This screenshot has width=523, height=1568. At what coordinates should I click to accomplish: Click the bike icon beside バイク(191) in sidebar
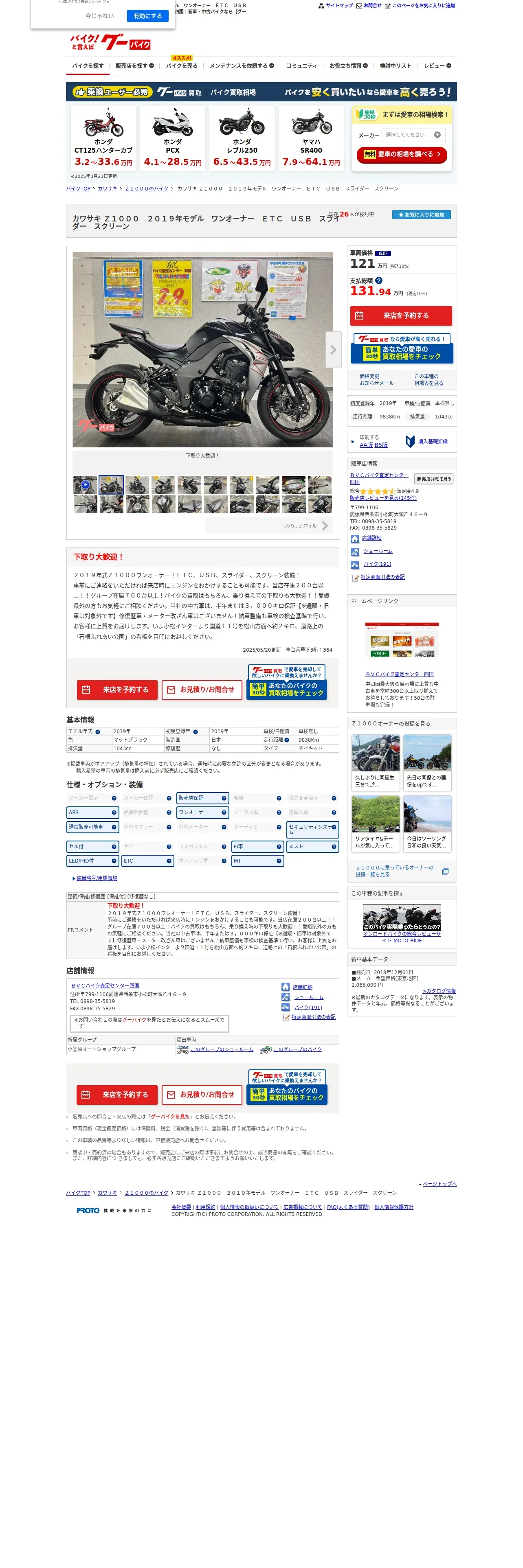[355, 565]
